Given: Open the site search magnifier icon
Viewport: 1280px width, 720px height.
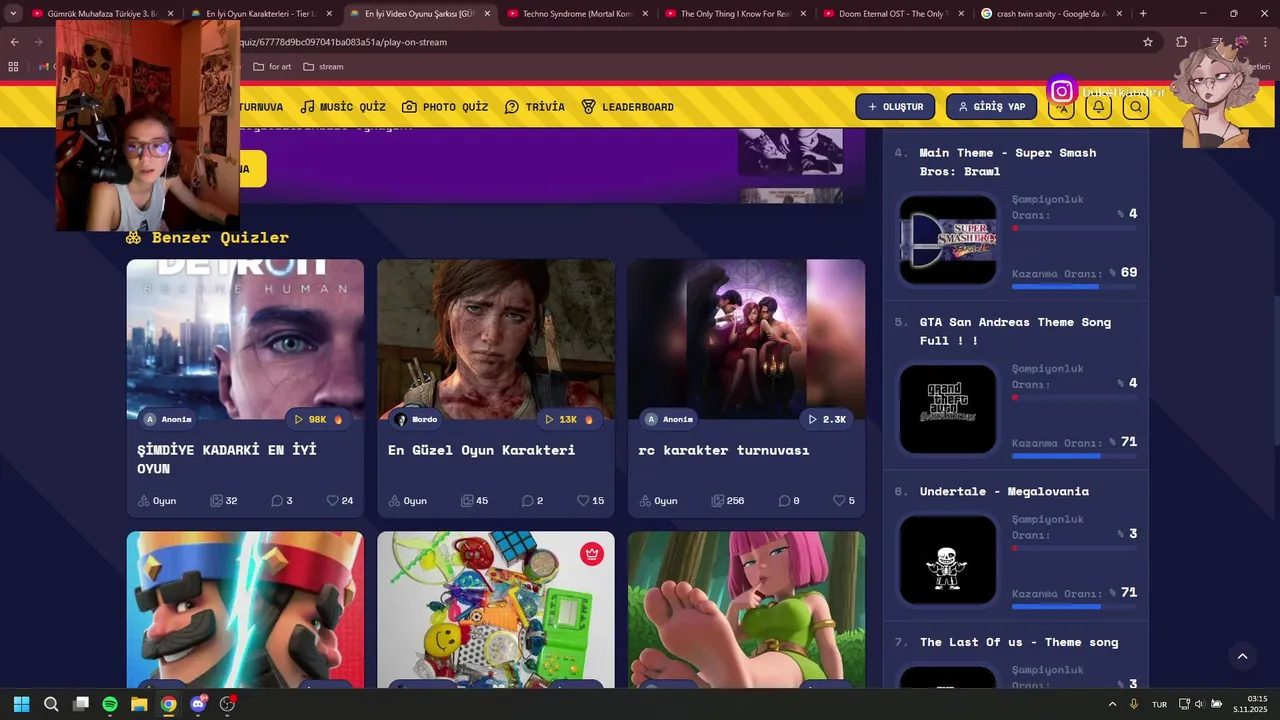Looking at the screenshot, I should point(1135,107).
